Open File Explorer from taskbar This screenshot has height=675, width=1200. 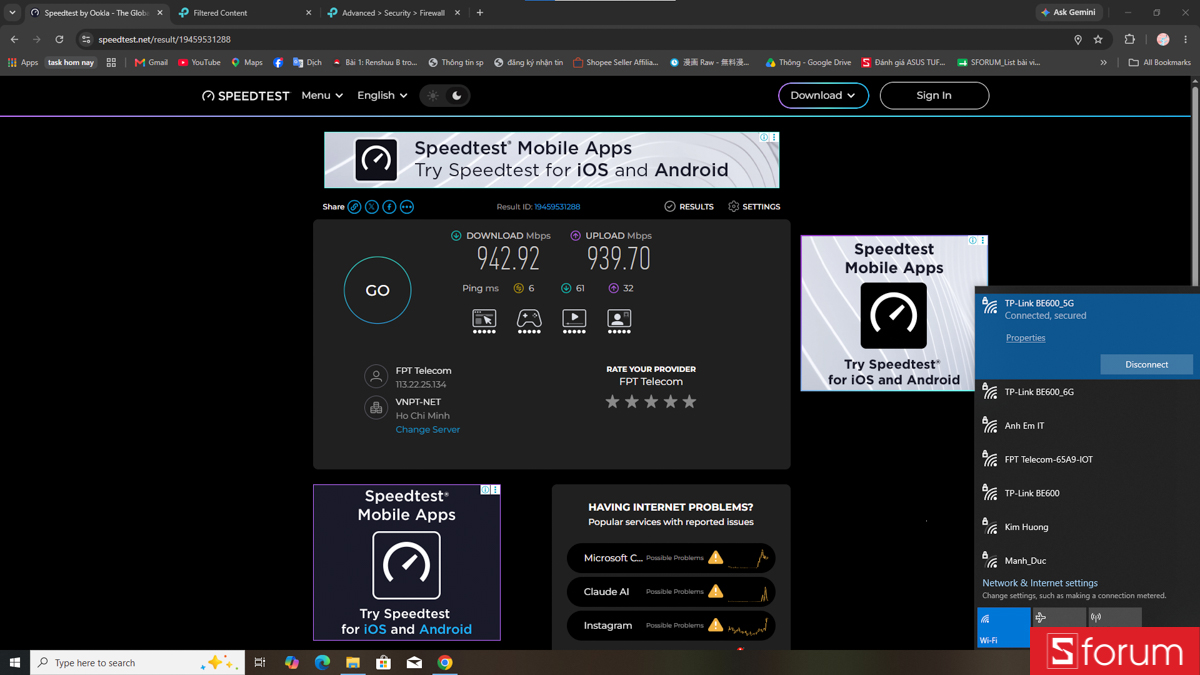coord(353,662)
